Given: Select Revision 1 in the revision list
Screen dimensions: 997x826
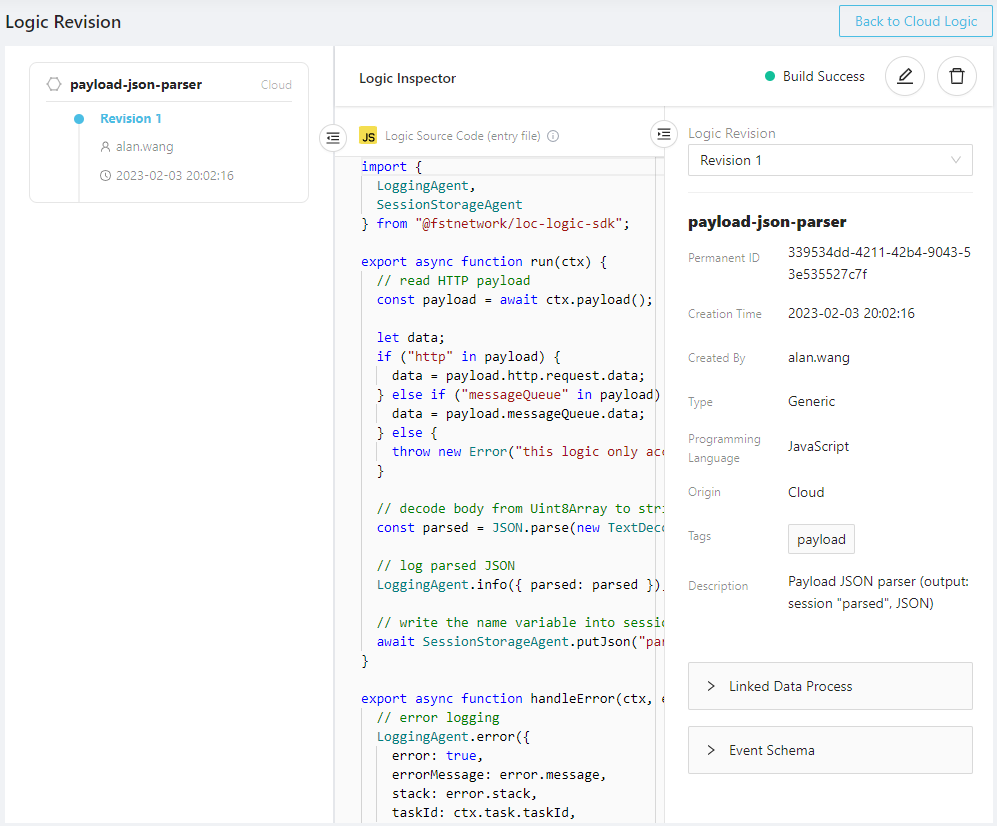Looking at the screenshot, I should tap(131, 119).
